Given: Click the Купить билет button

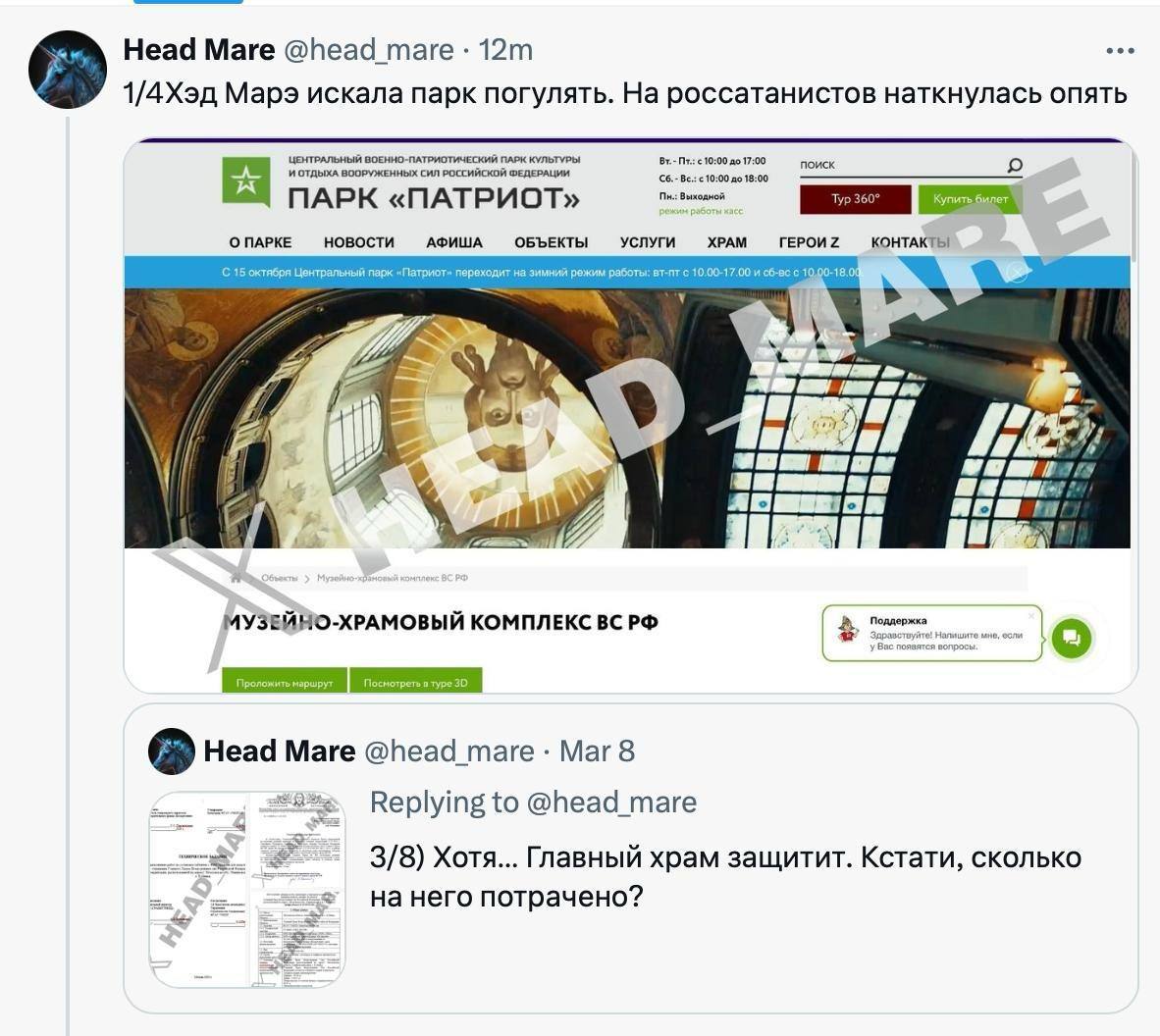Looking at the screenshot, I should coord(970,199).
